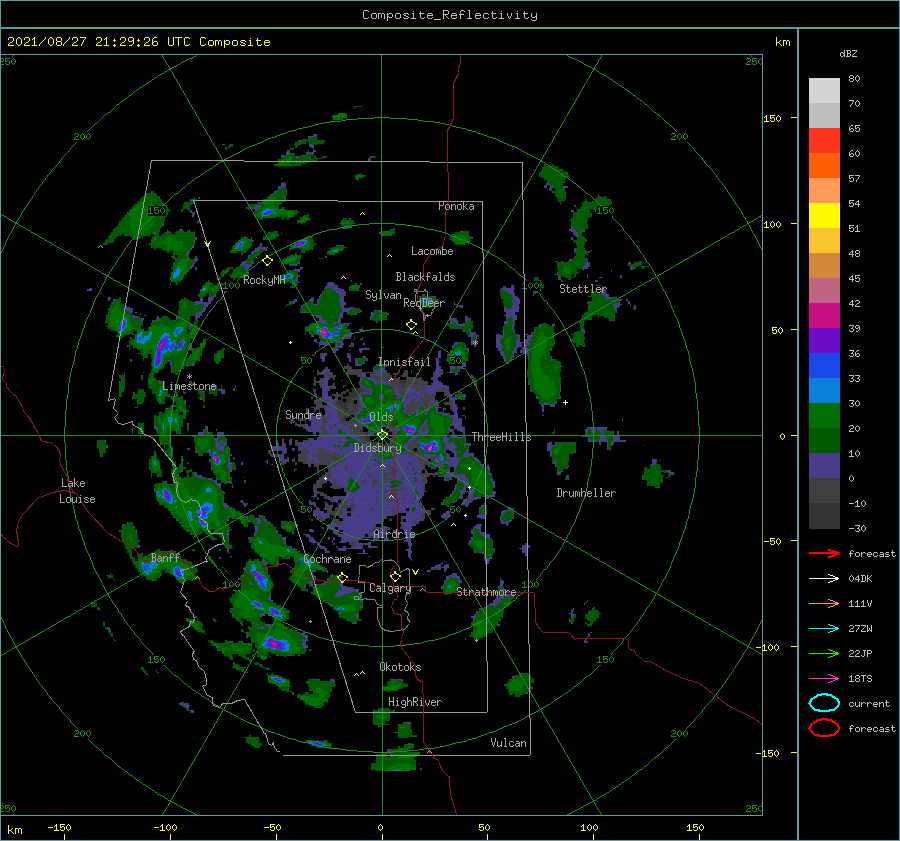Click the -150 bottom axis tick label
The height and width of the screenshot is (841, 900).
tap(59, 827)
